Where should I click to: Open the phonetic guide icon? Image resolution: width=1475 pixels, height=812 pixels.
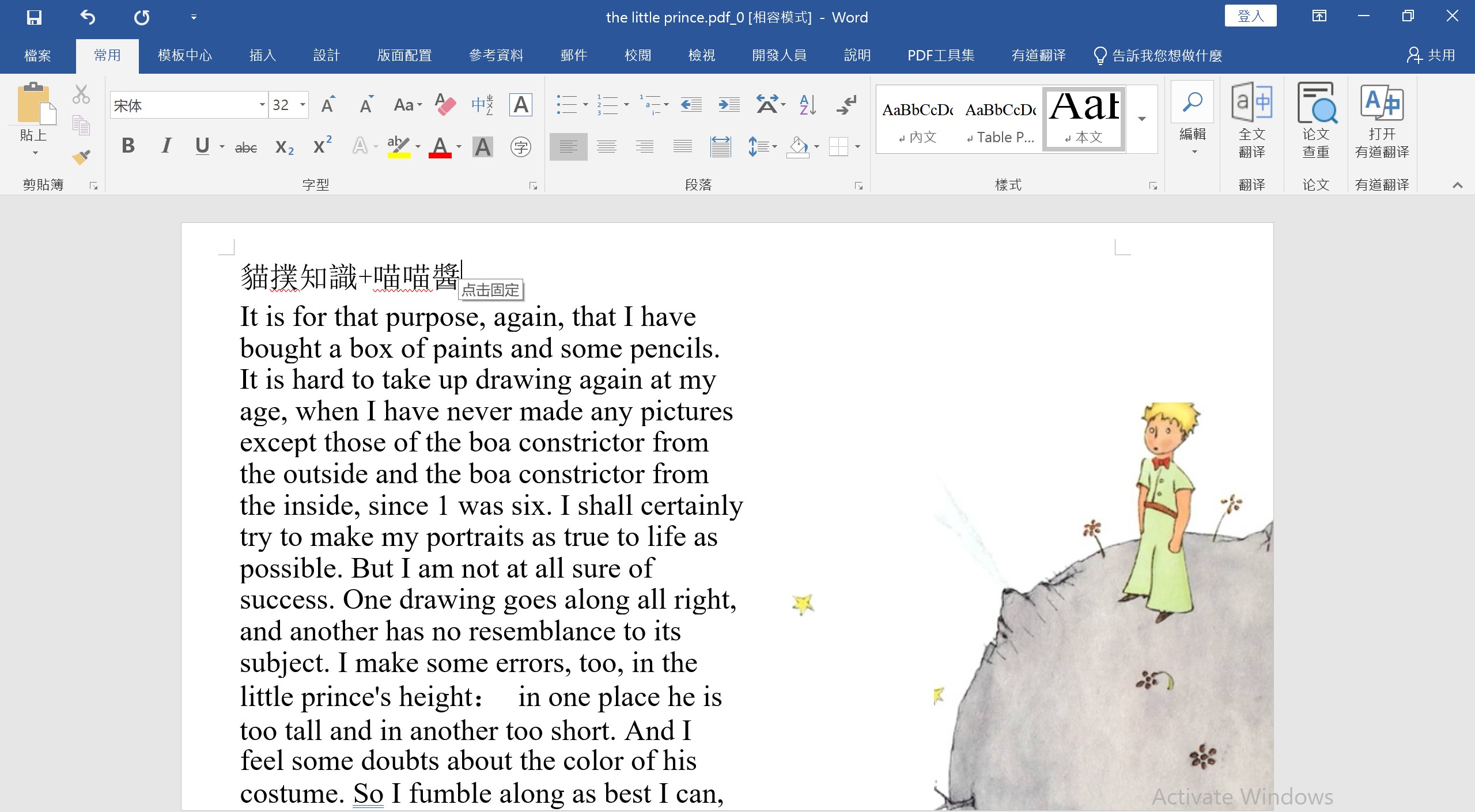click(482, 105)
